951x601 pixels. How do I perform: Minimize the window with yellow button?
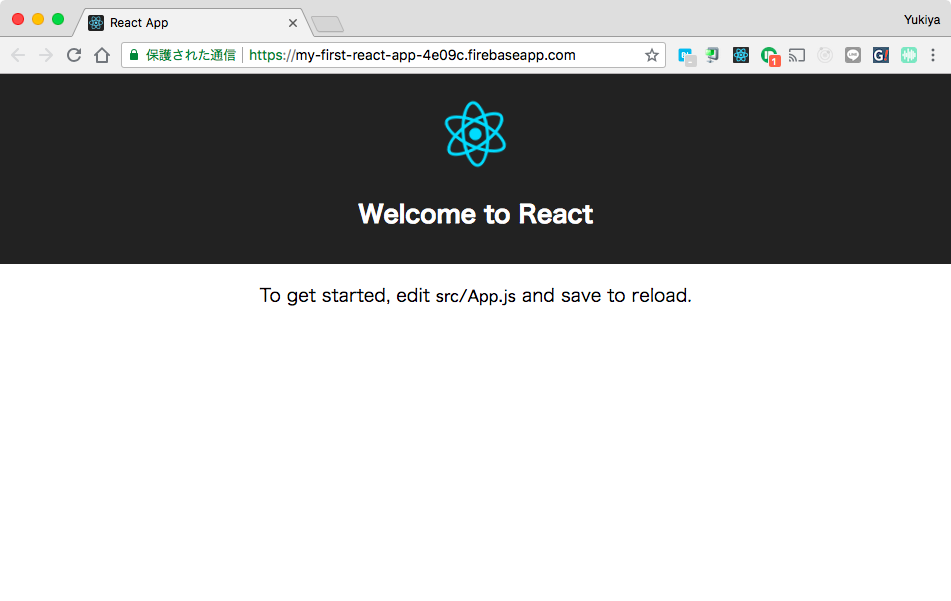point(38,19)
